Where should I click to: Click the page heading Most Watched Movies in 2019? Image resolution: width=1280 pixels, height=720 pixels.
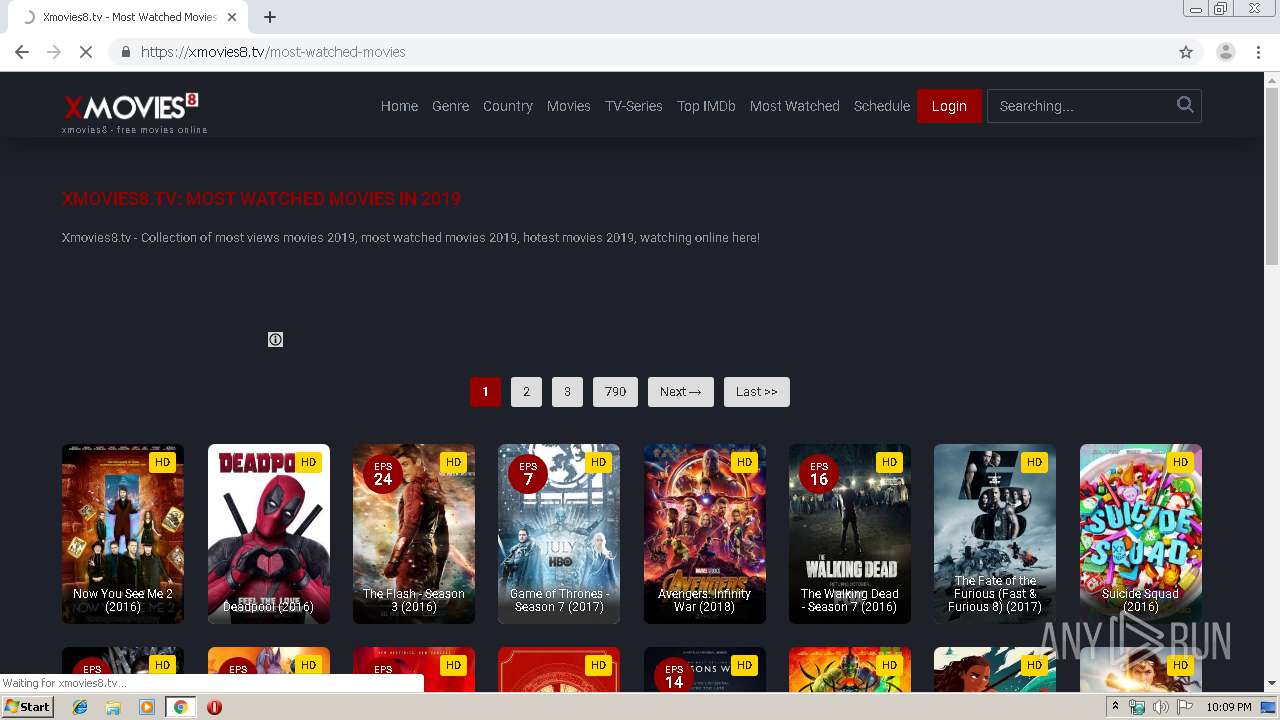[x=261, y=199]
